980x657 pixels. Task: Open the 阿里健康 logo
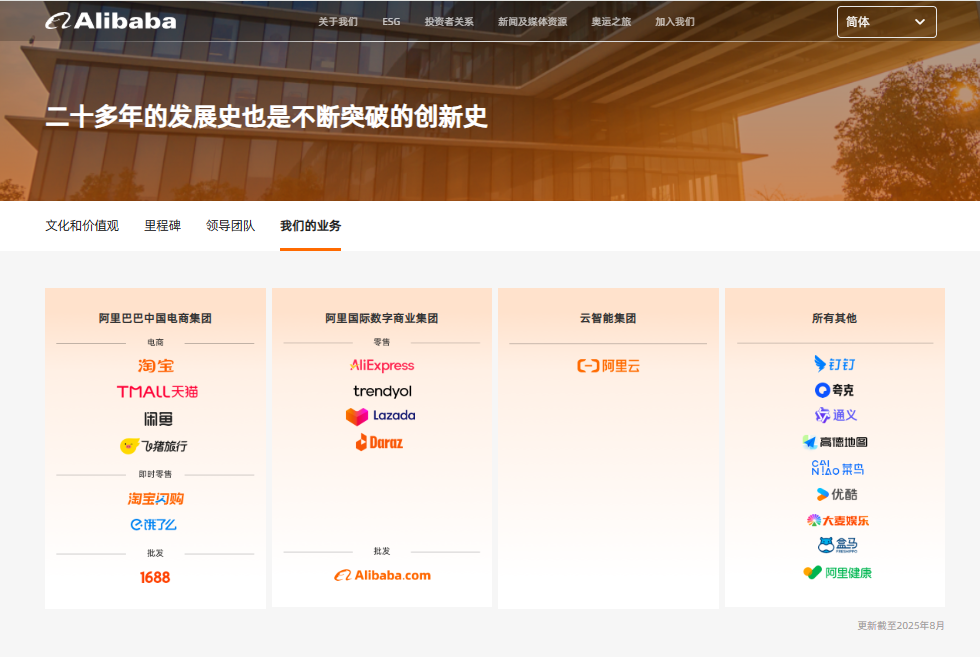(x=838, y=573)
